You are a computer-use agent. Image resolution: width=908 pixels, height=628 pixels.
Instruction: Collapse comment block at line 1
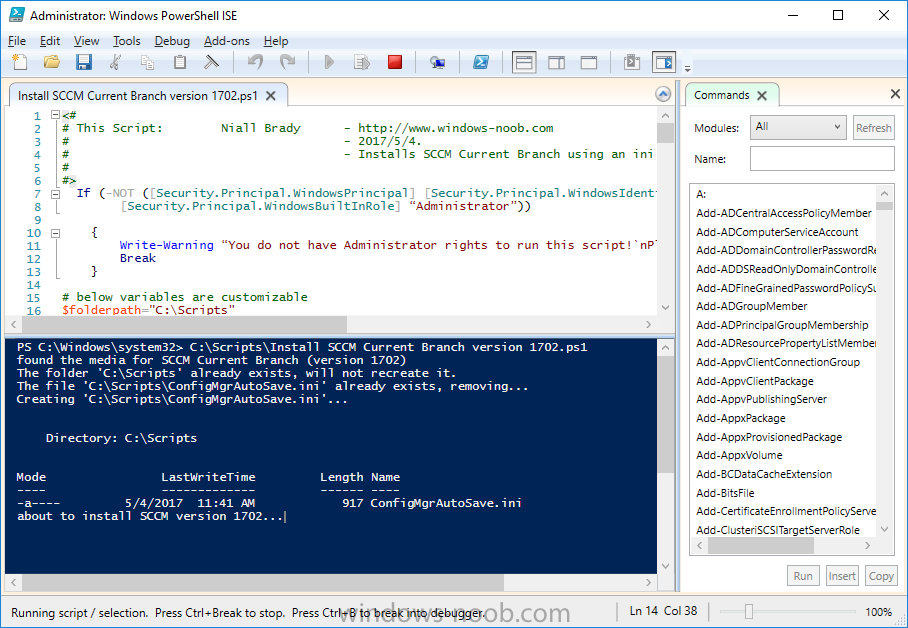pos(56,115)
